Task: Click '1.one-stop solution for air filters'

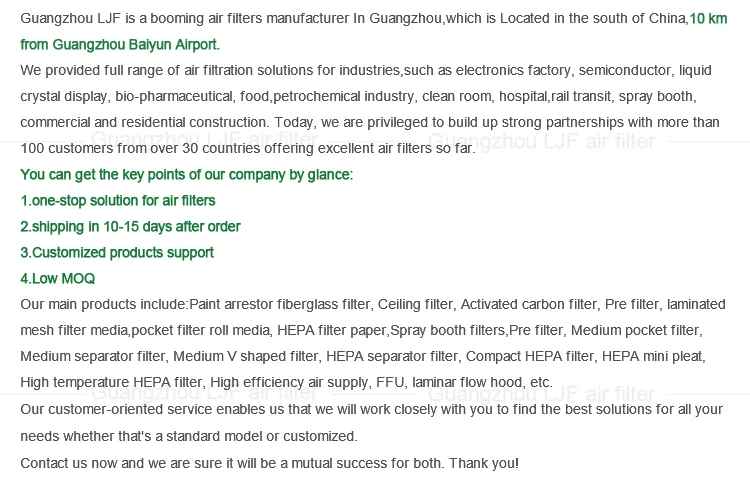Action: 118,200
